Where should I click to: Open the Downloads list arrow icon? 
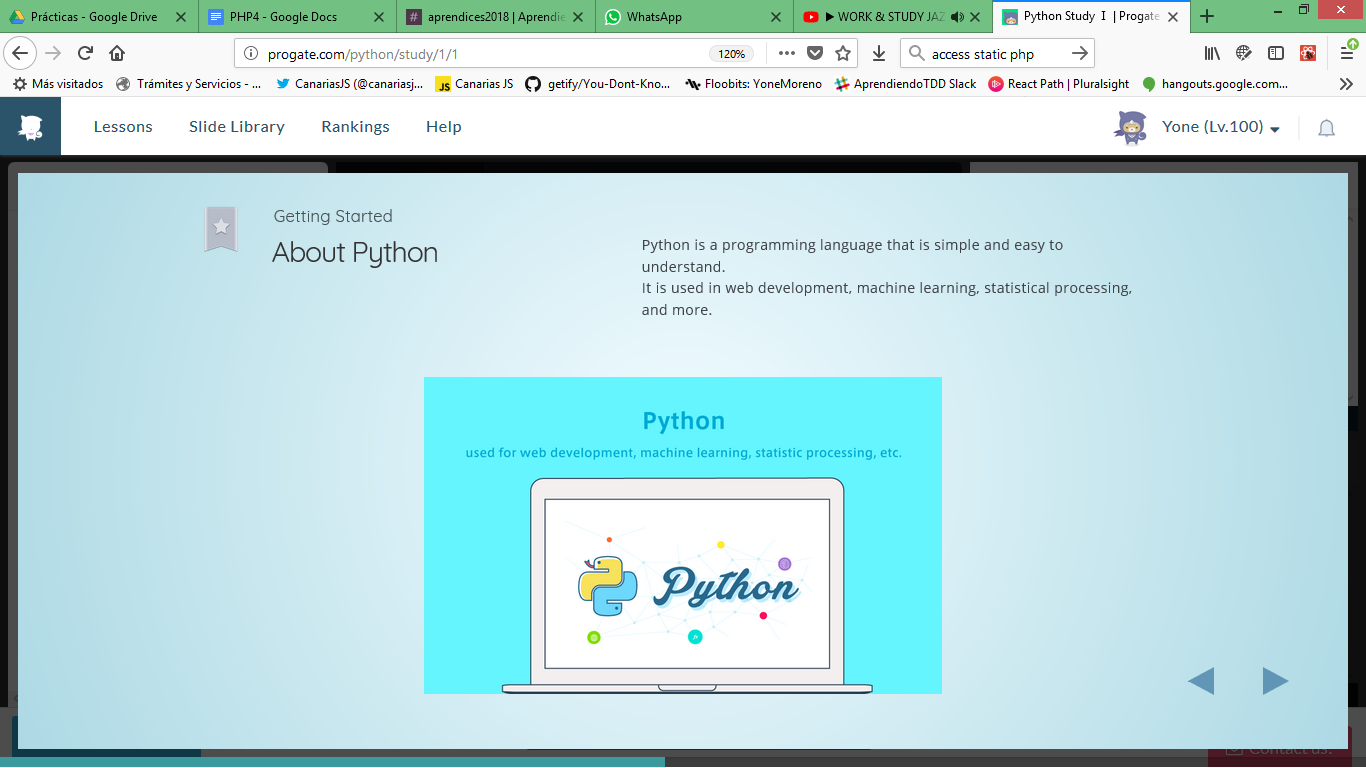click(878, 53)
